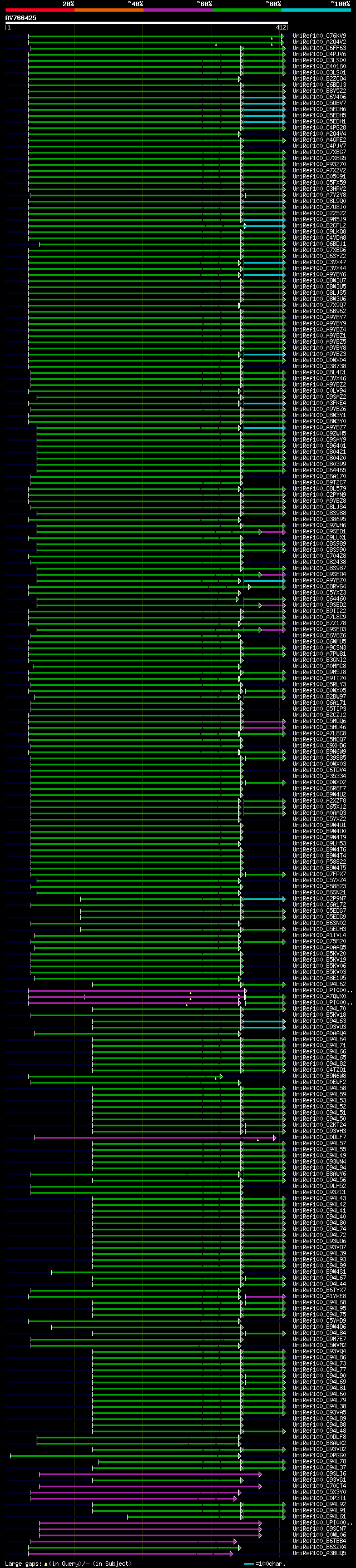Click UniRef100_B2ZCQ4 subject name

(319, 78)
